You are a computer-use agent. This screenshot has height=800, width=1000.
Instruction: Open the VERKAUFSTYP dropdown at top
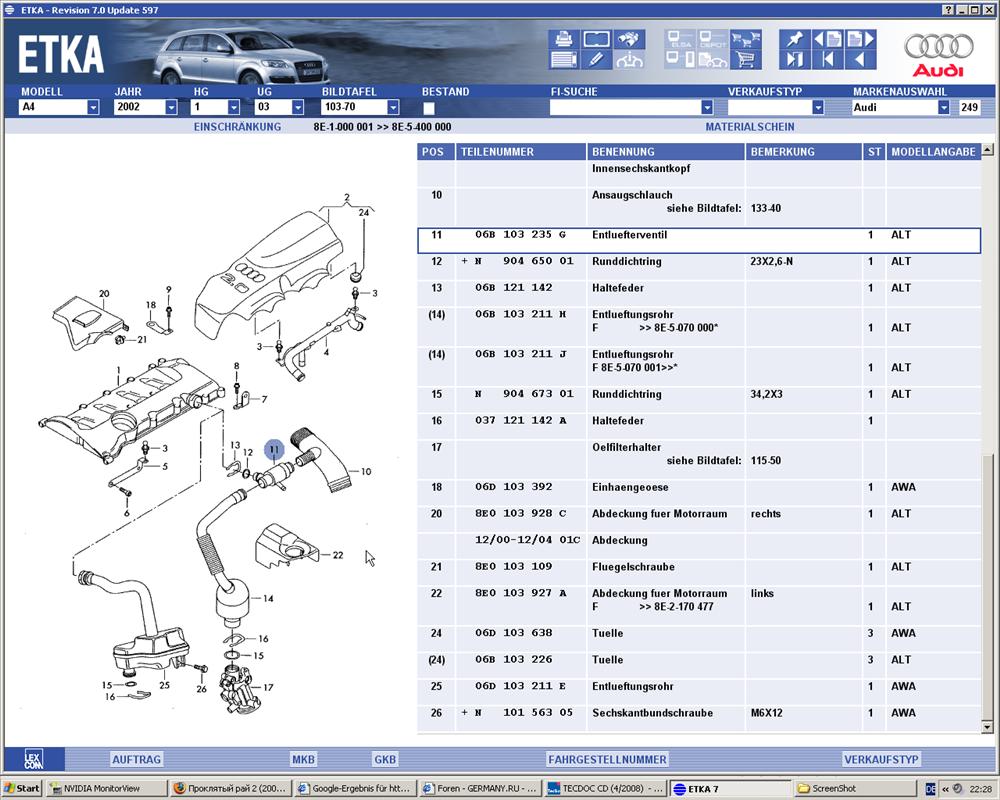[818, 107]
